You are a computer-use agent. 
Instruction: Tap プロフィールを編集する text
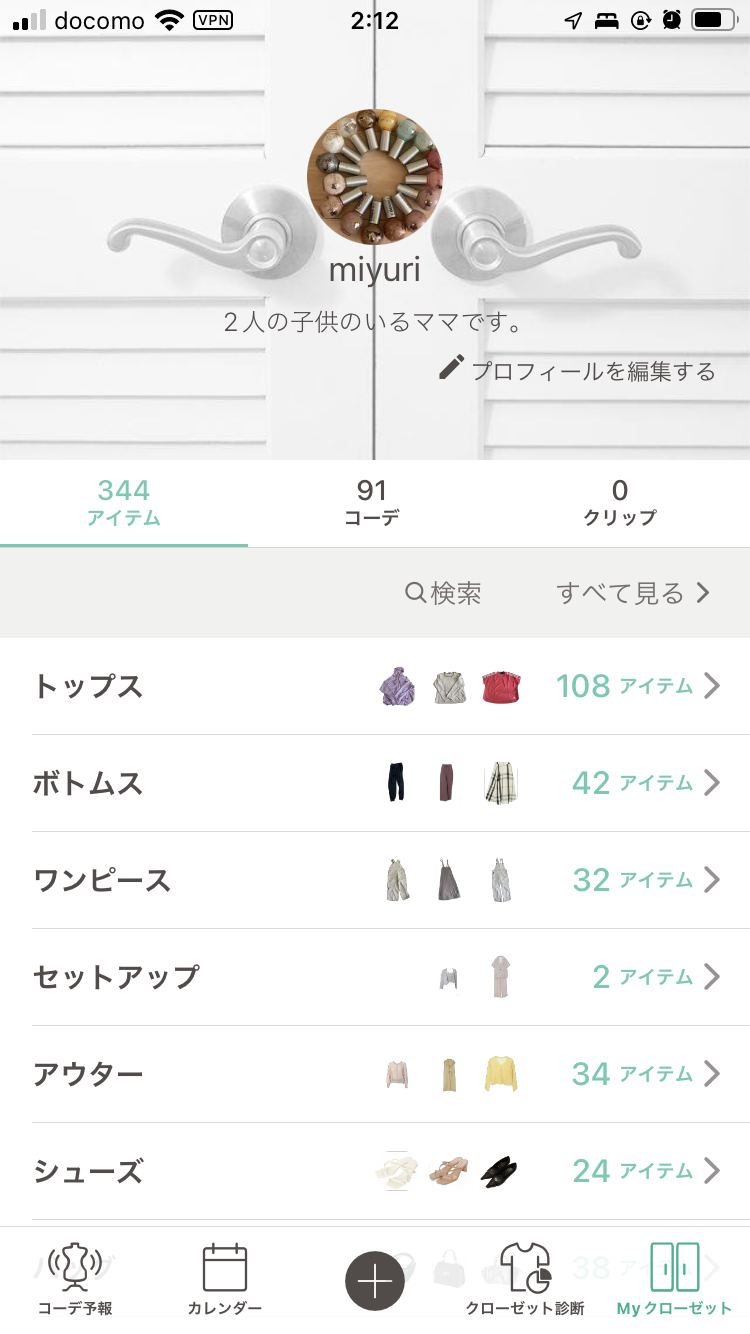pos(593,372)
